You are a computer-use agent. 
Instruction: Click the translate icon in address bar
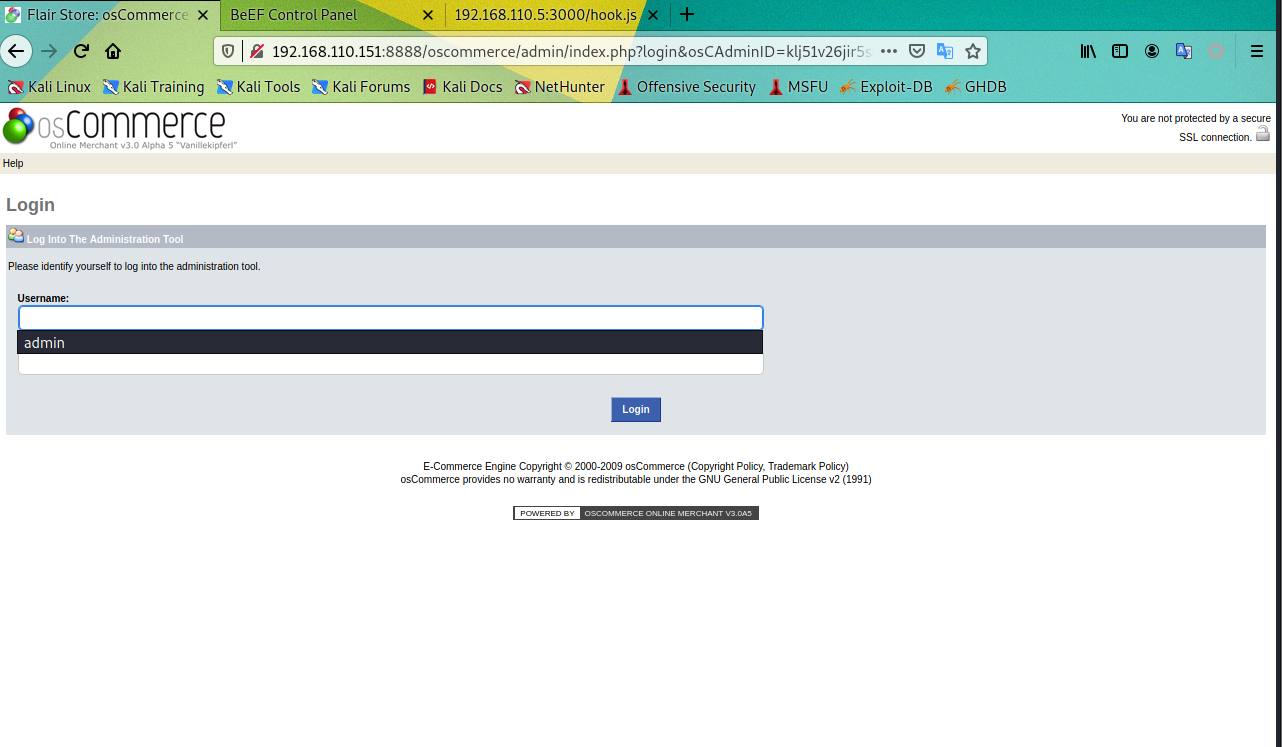point(945,51)
